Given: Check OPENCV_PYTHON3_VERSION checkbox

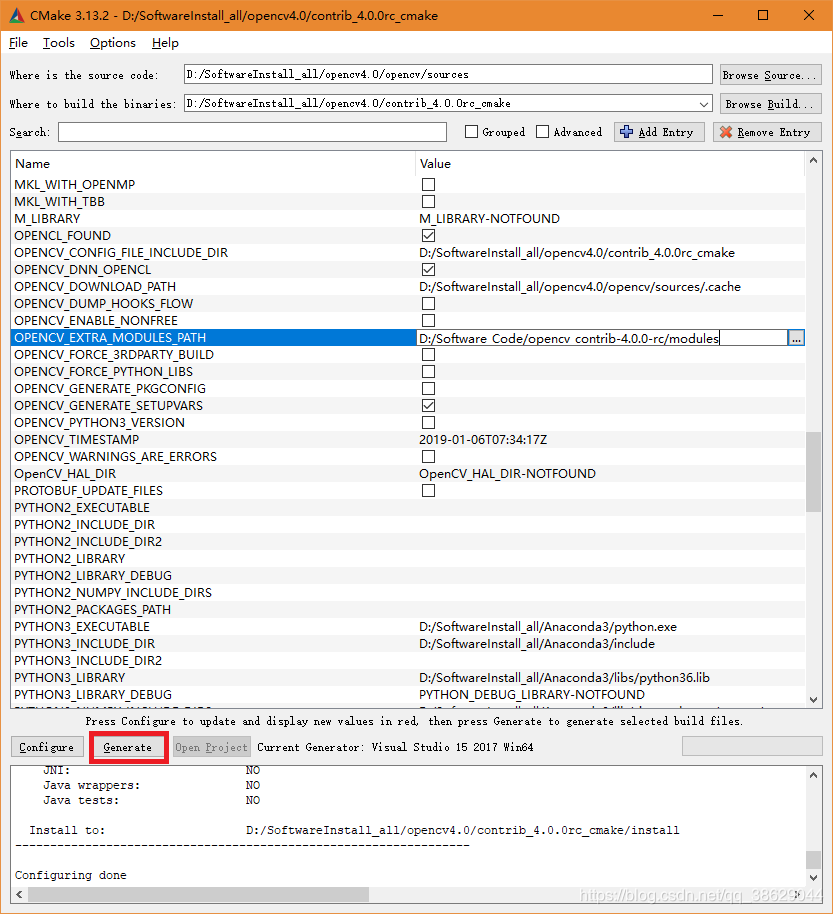Looking at the screenshot, I should point(428,423).
